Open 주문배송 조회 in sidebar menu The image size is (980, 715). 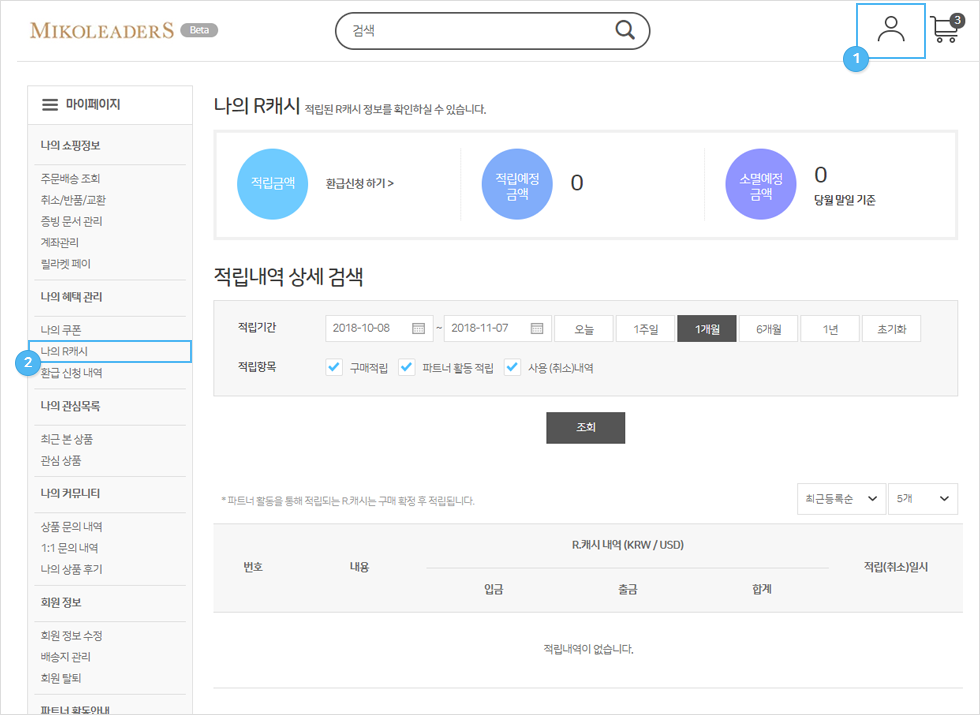click(x=70, y=178)
